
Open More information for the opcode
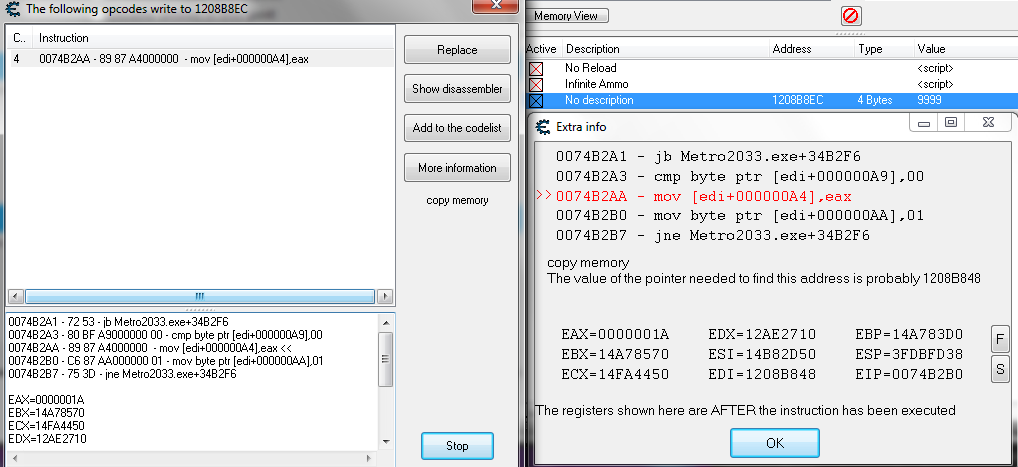click(x=457, y=168)
